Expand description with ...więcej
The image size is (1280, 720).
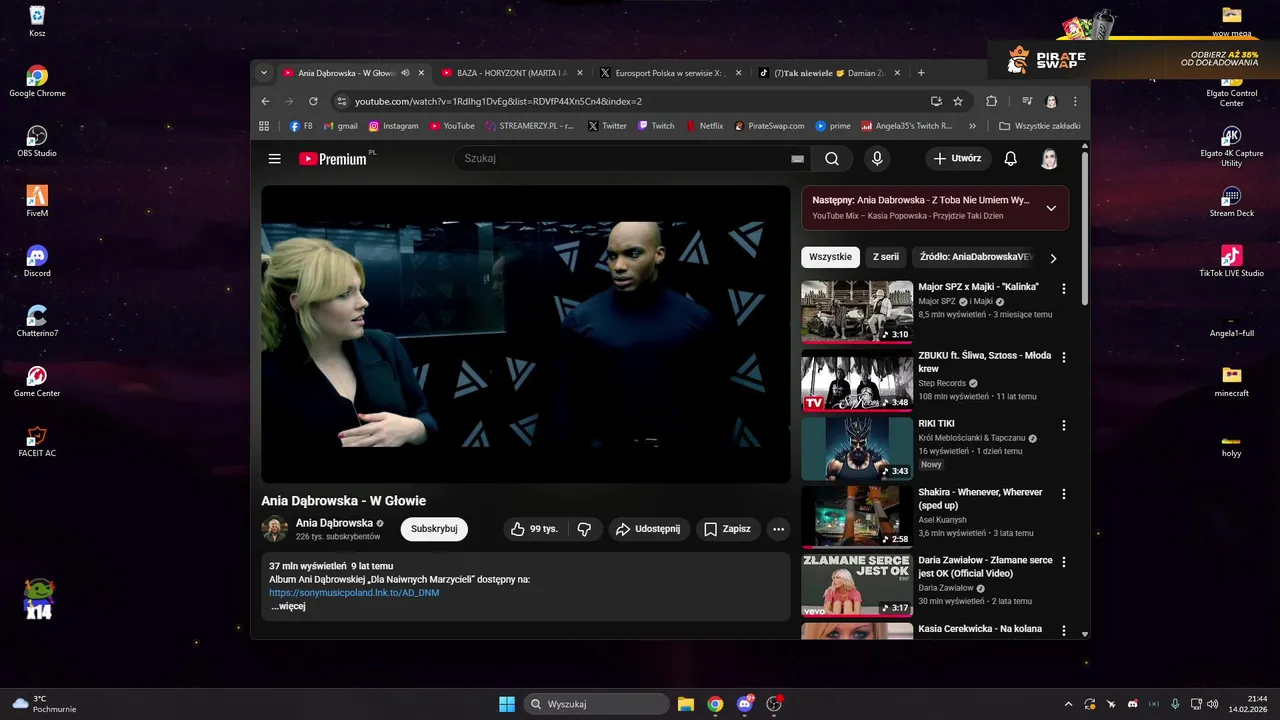click(288, 606)
